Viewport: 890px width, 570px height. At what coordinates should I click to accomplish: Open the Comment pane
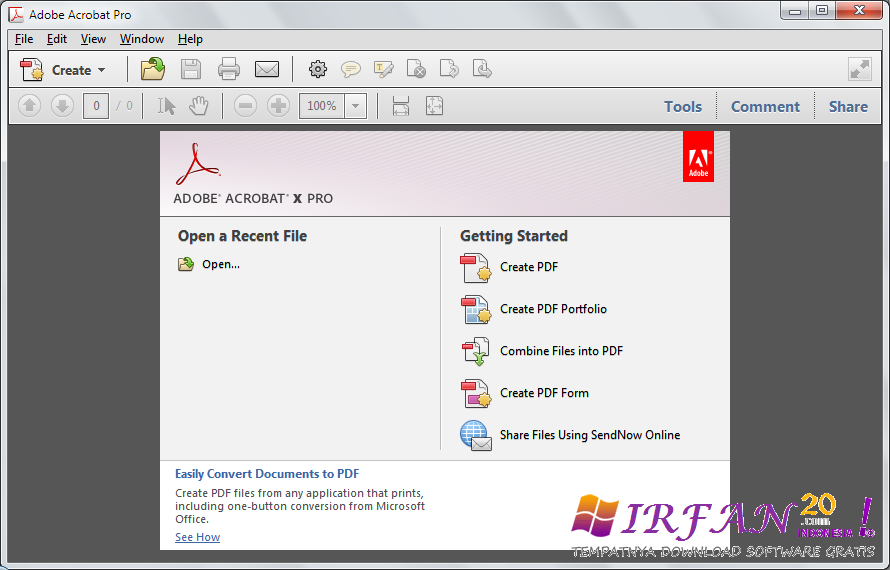765,107
